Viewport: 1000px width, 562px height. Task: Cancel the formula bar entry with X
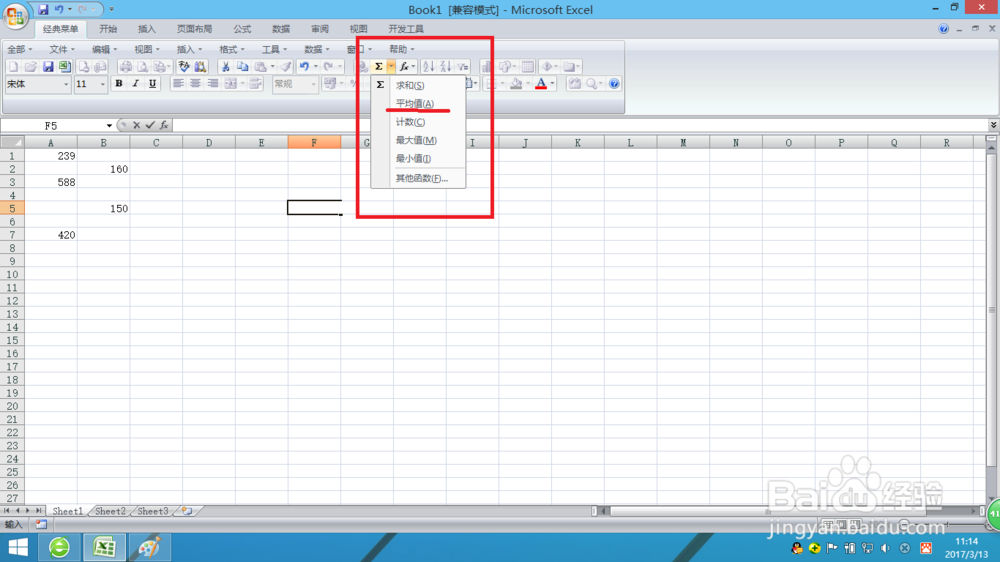coord(136,125)
